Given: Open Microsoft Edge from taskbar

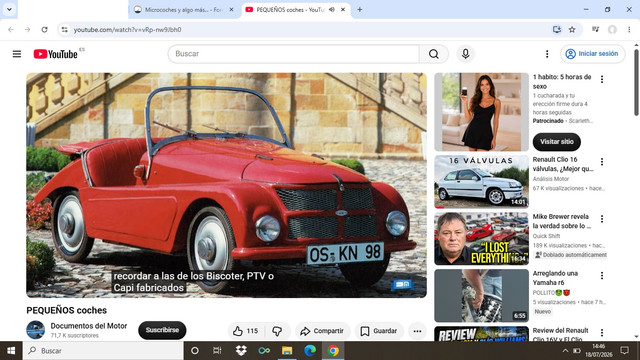Looking at the screenshot, I should click(310, 351).
